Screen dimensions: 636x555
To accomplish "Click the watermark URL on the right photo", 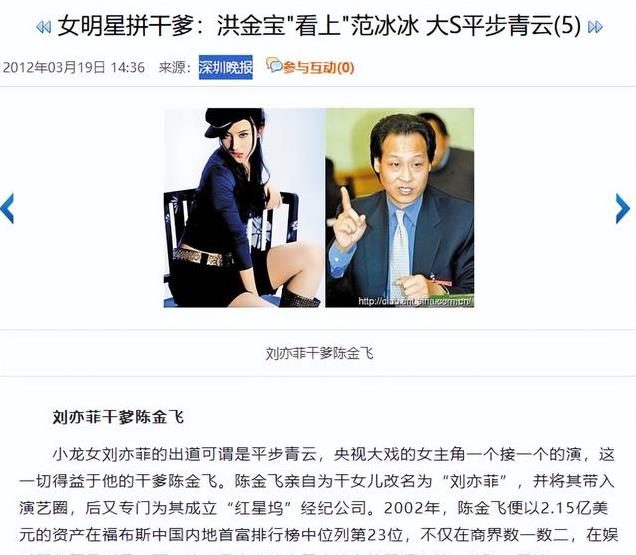I will coord(415,301).
